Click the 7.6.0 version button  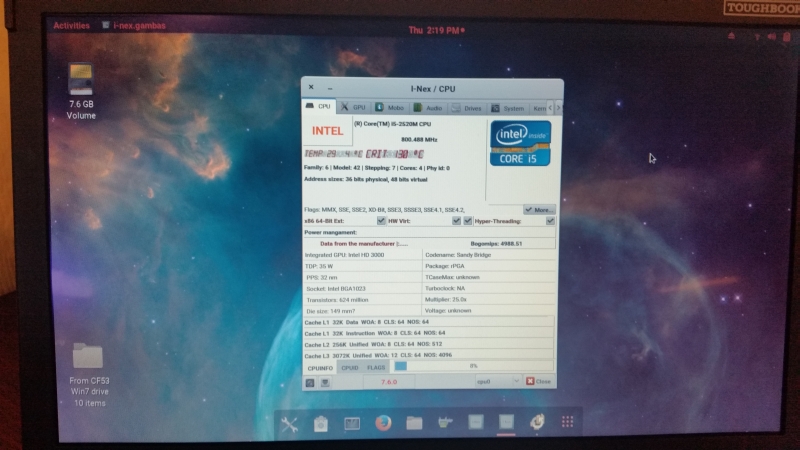(389, 382)
